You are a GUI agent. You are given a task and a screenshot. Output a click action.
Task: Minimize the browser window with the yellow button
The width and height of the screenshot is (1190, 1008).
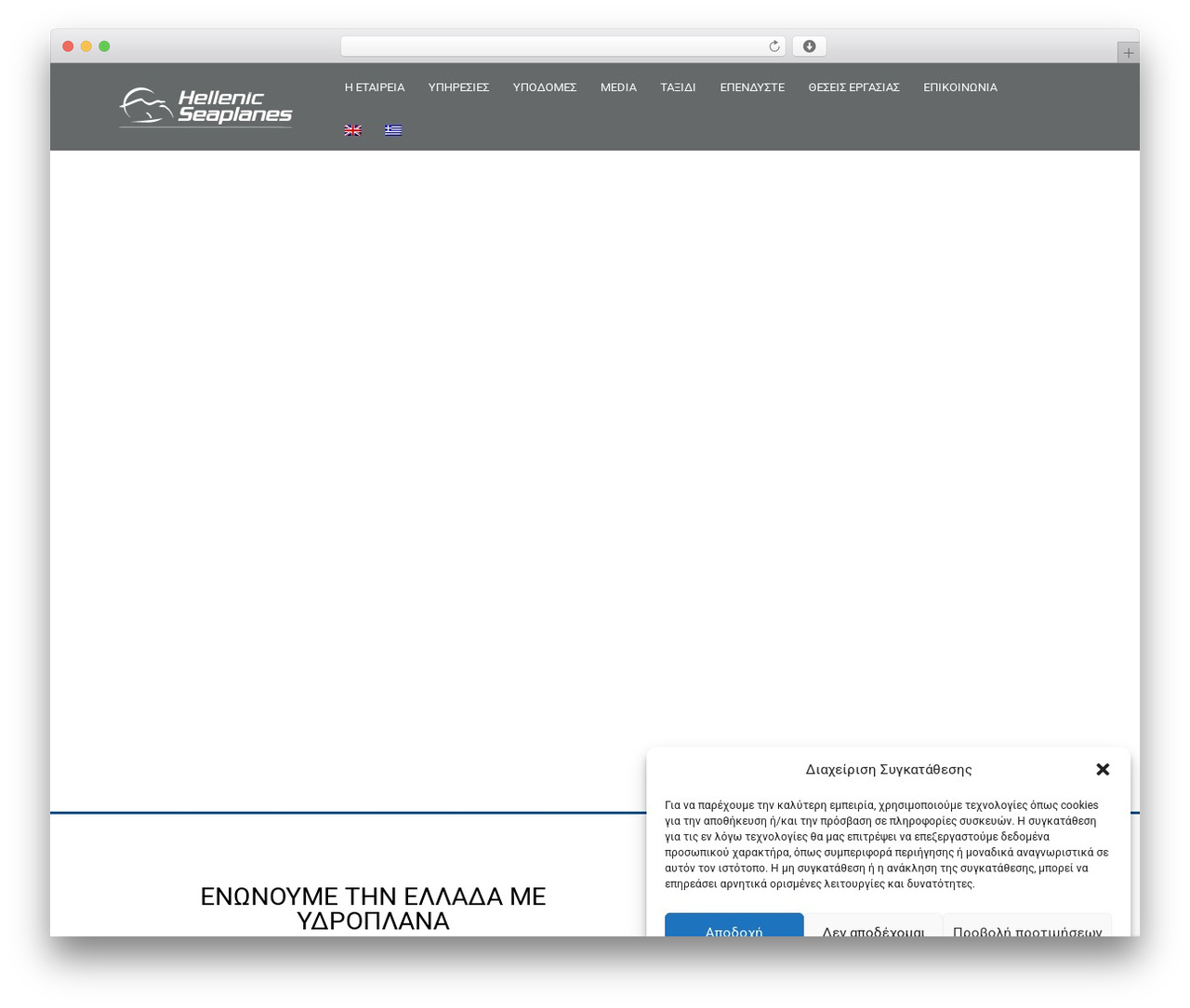click(86, 46)
